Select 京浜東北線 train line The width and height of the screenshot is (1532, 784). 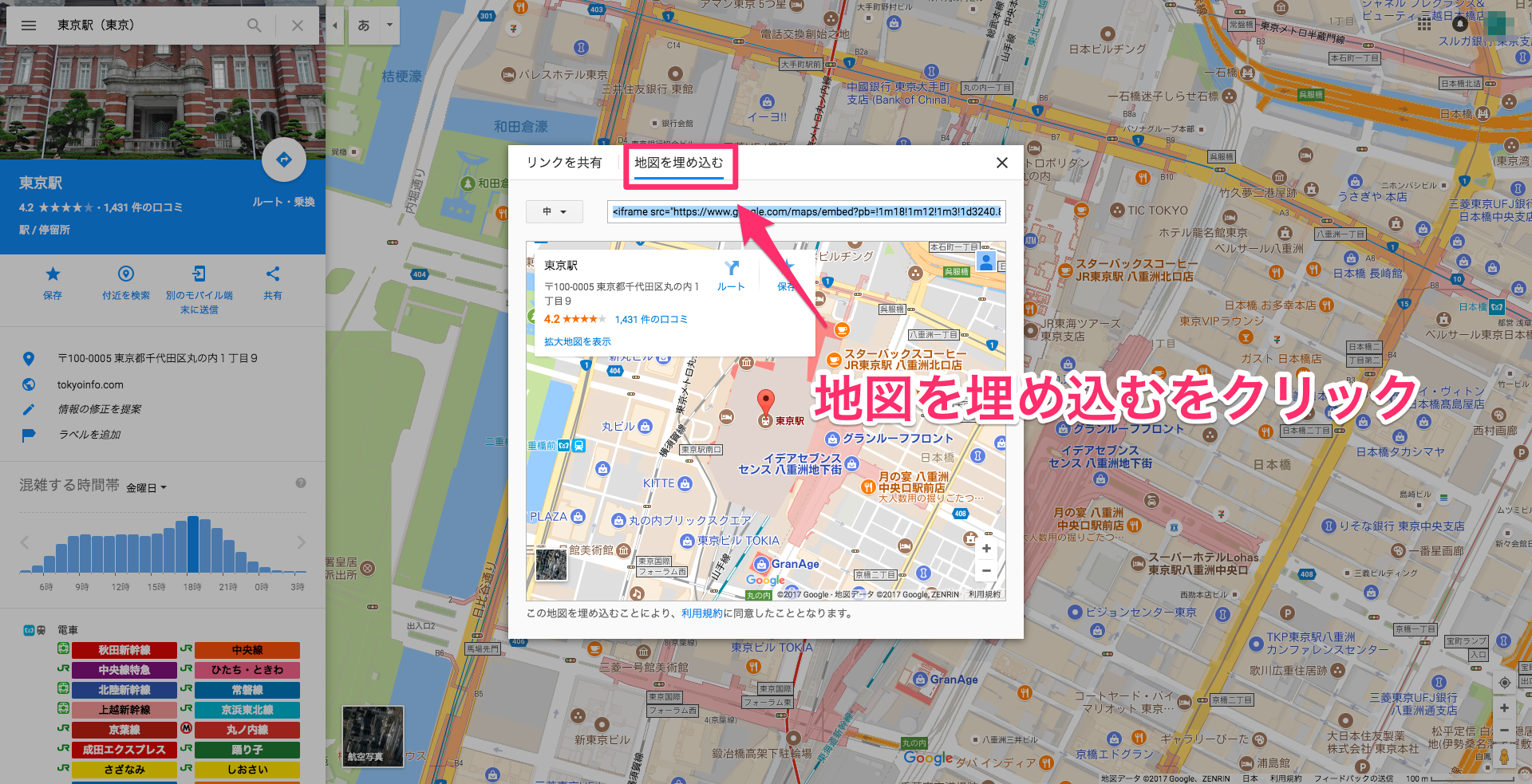[247, 710]
